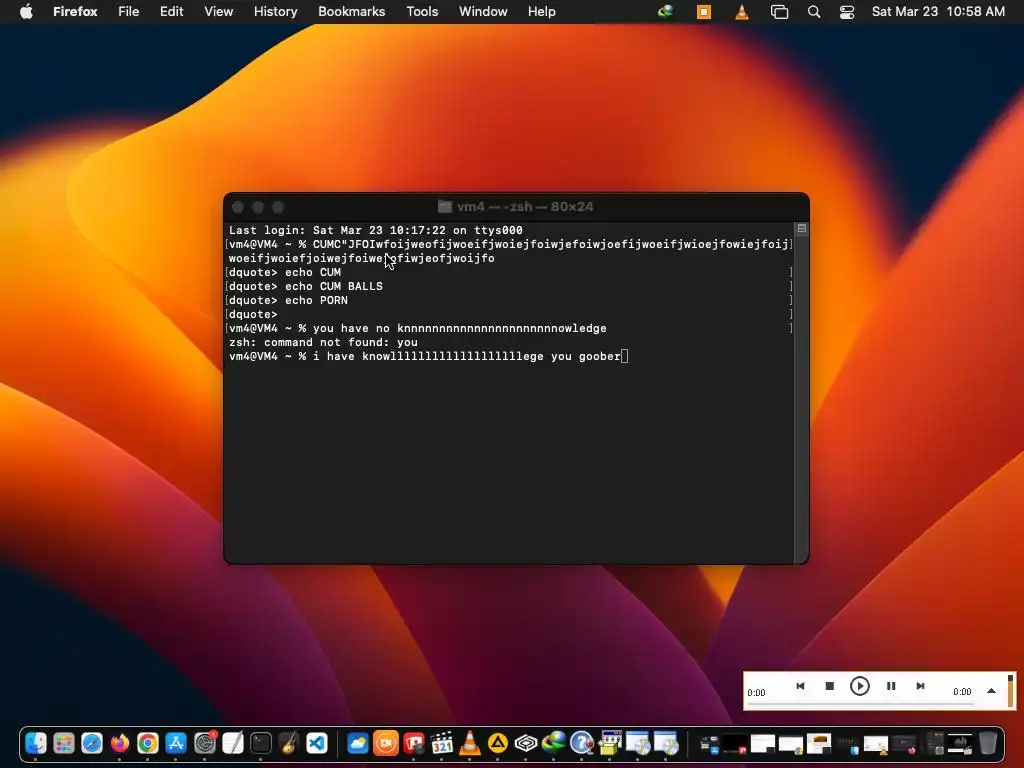Open the minimized black window dock thumbnail
The width and height of the screenshot is (1024, 768).
[735, 743]
